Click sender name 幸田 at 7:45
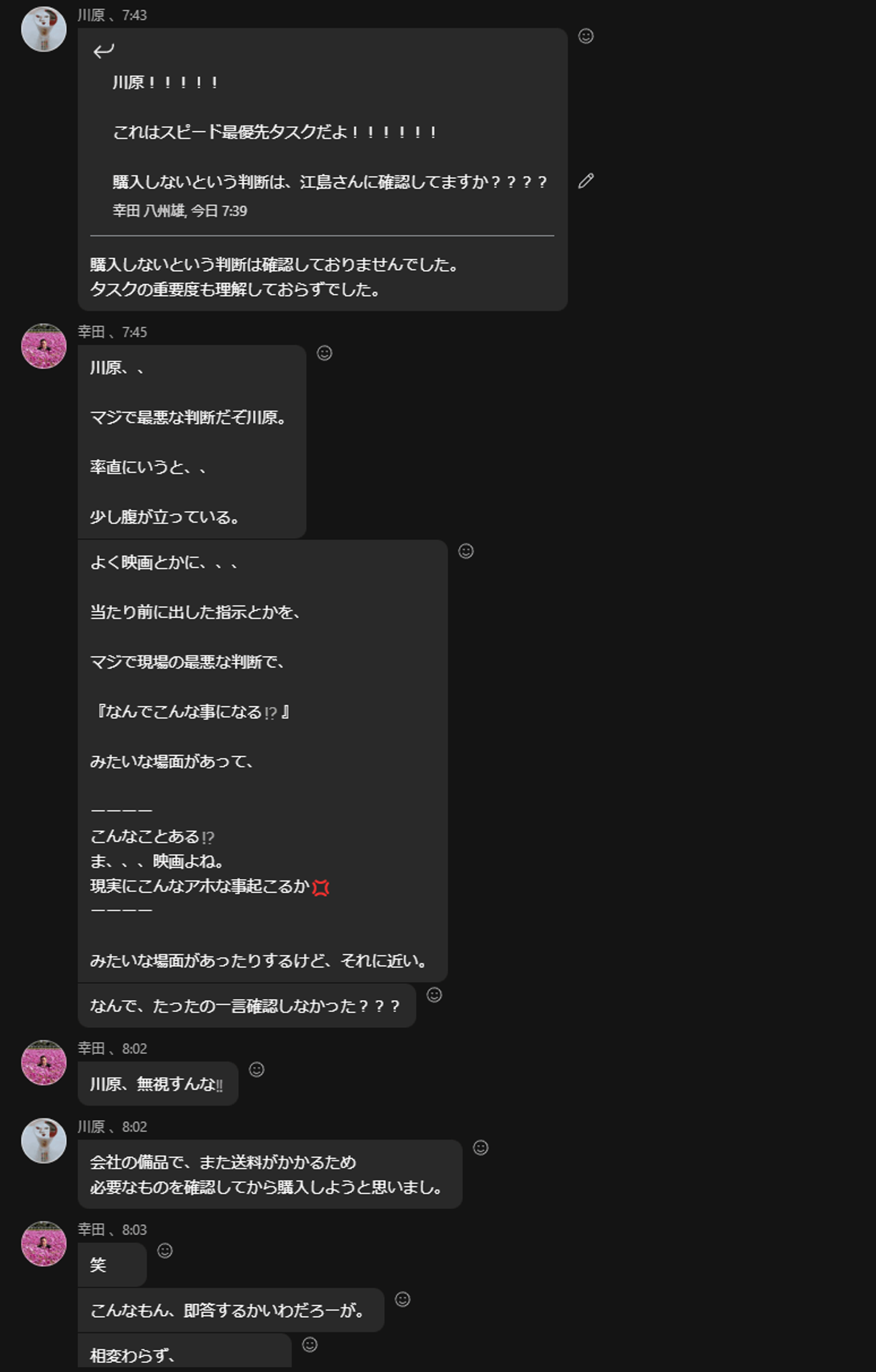Image resolution: width=876 pixels, height=1372 pixels. (x=91, y=332)
